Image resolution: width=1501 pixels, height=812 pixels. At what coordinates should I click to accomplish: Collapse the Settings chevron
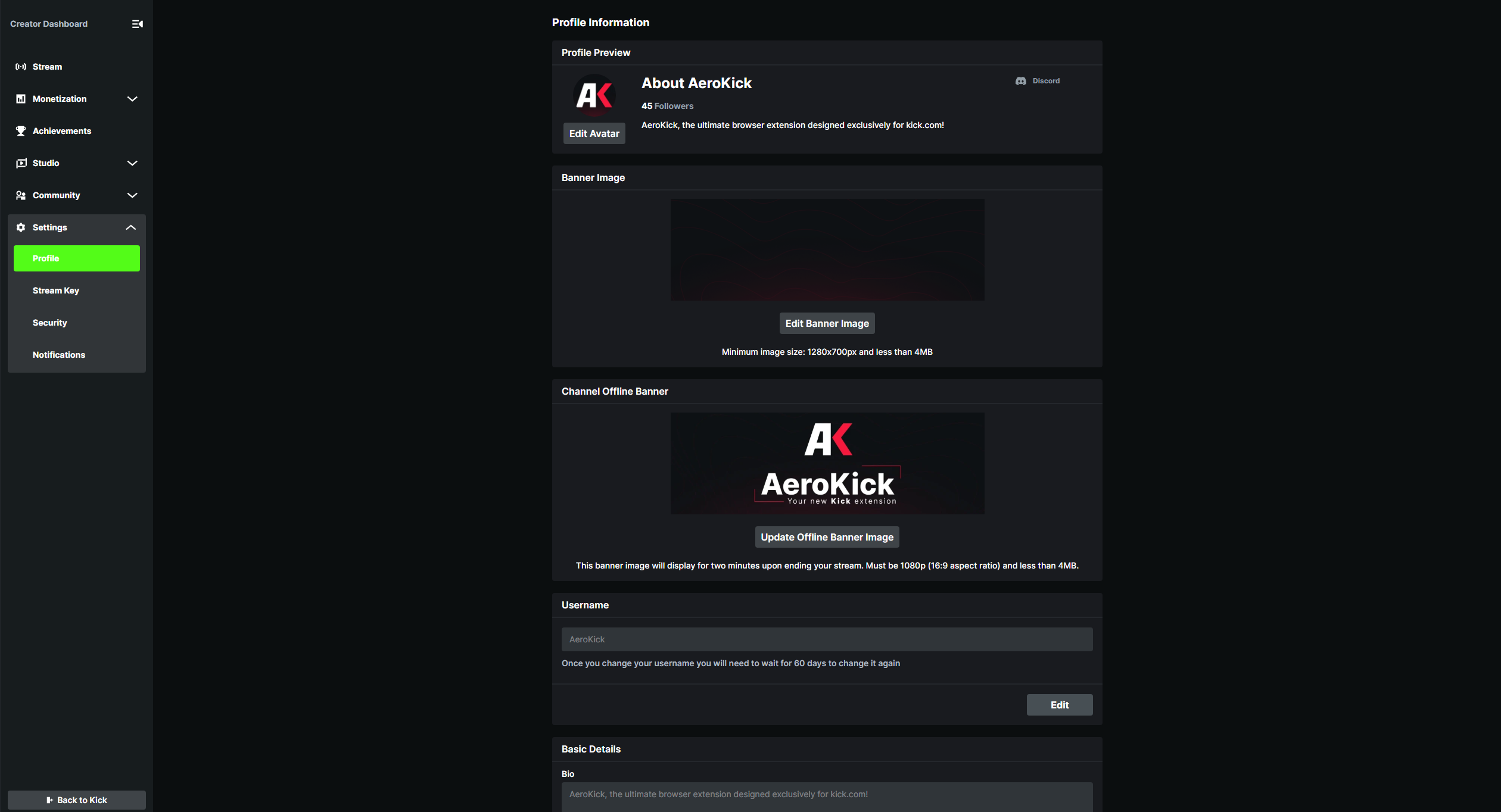(x=131, y=227)
